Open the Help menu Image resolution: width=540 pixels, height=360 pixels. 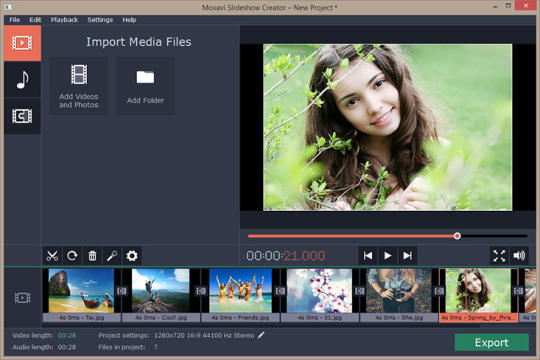tap(129, 20)
